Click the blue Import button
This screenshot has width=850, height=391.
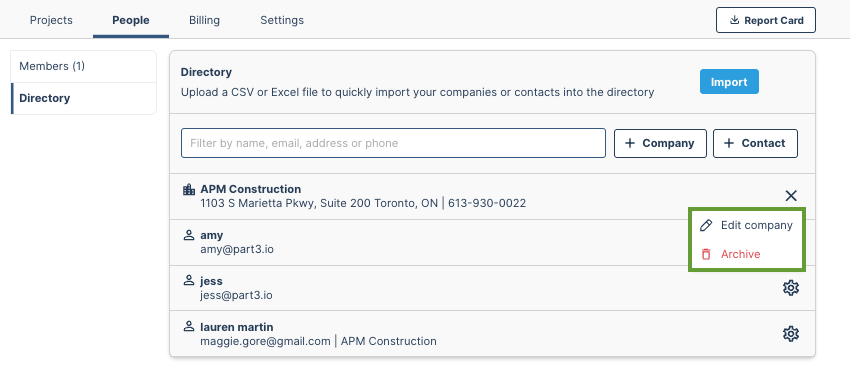(x=729, y=82)
